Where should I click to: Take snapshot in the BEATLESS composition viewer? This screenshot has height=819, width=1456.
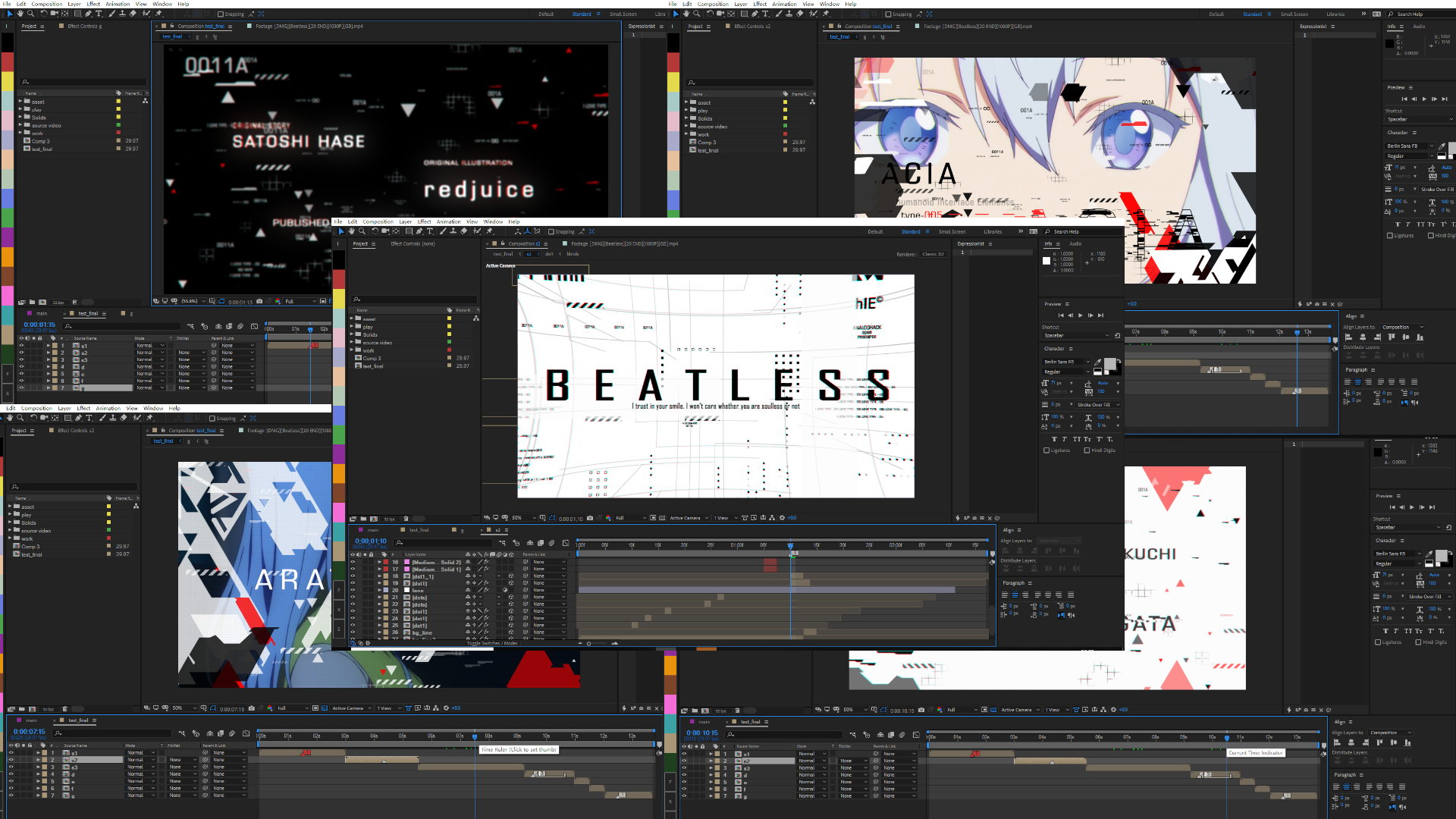(590, 518)
